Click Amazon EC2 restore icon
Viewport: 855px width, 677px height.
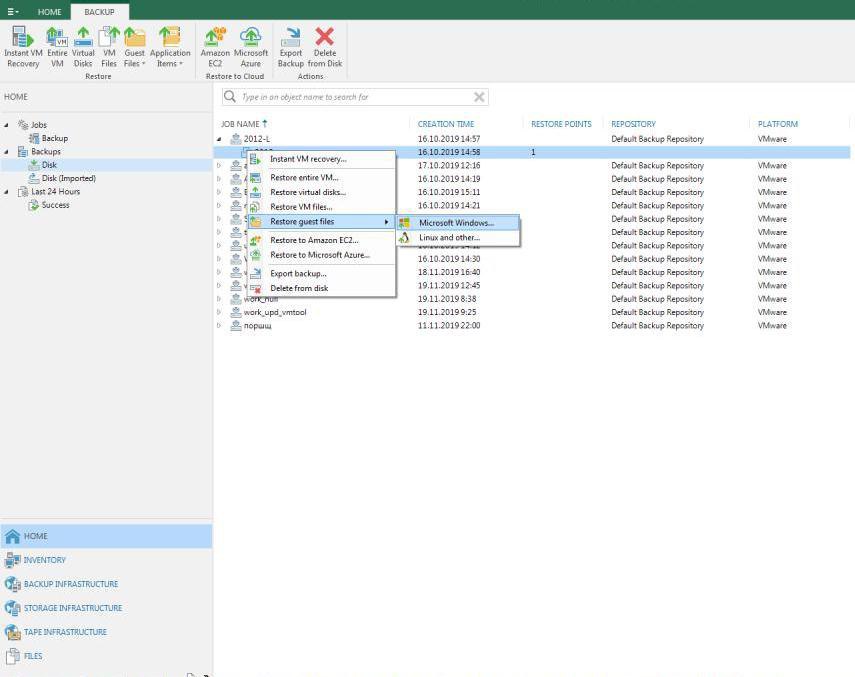215,47
